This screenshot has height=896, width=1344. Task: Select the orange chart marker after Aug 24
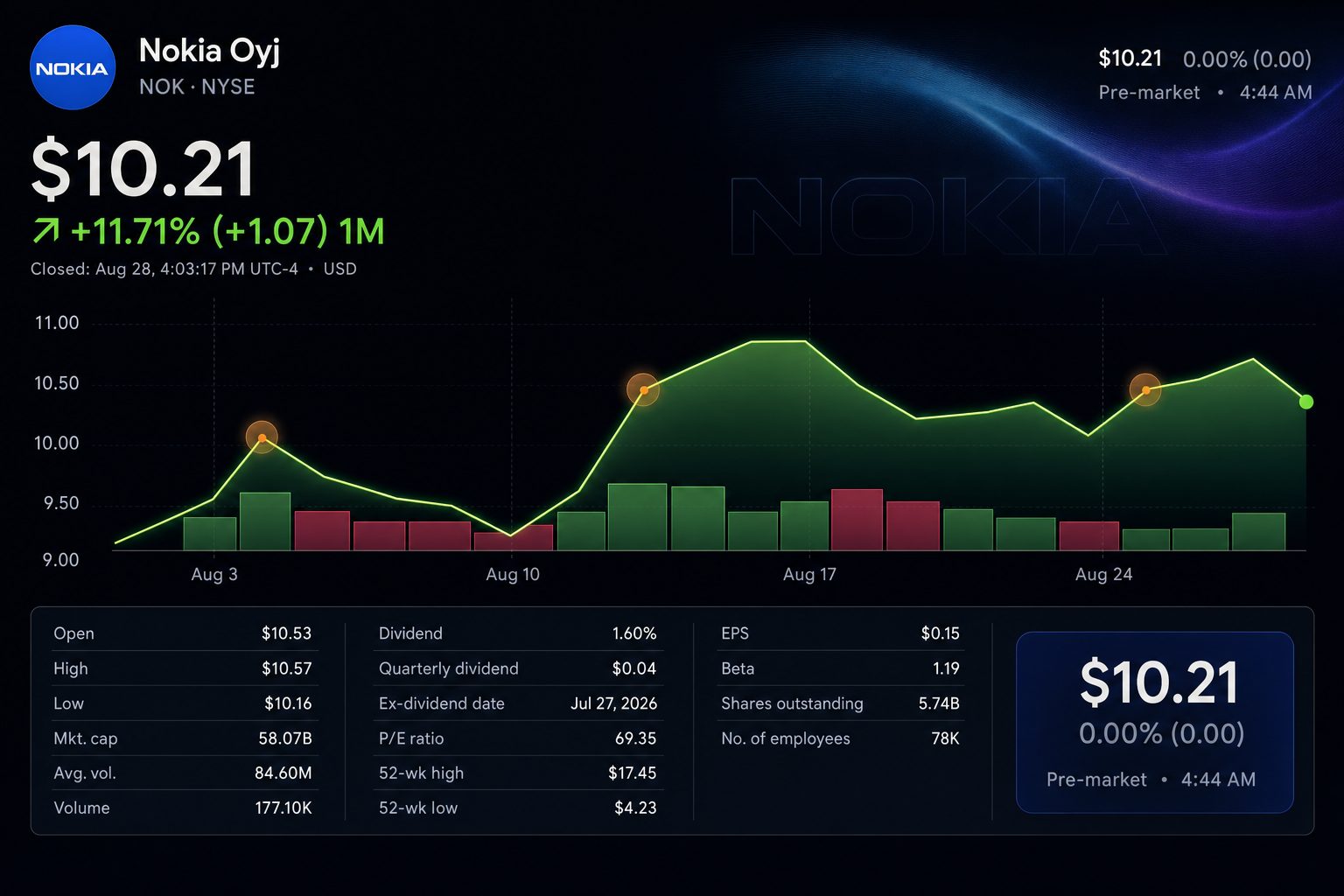pyautogui.click(x=1145, y=389)
